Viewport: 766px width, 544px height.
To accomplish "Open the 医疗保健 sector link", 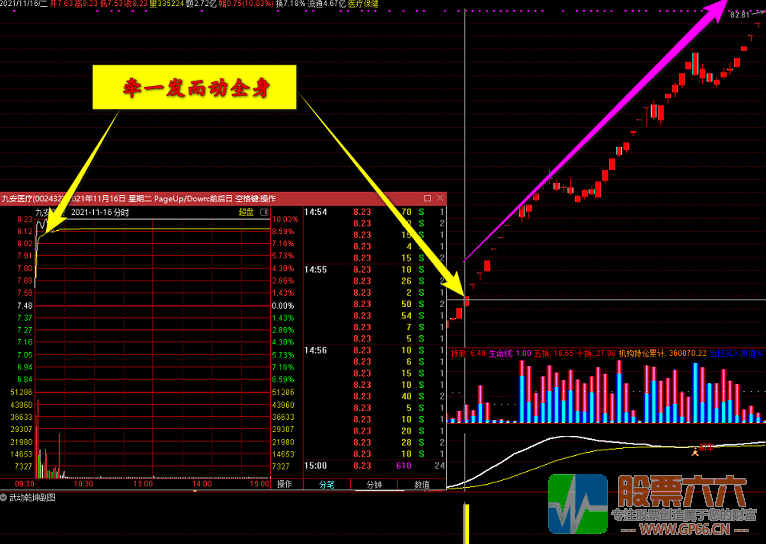I will tap(363, 4).
